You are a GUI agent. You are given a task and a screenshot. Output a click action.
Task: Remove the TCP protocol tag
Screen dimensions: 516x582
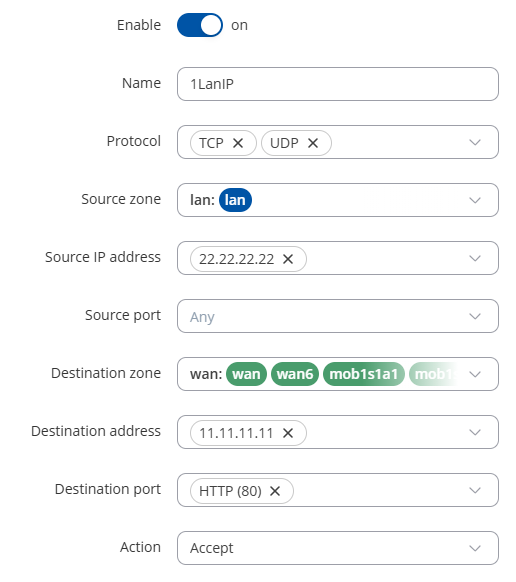(238, 143)
